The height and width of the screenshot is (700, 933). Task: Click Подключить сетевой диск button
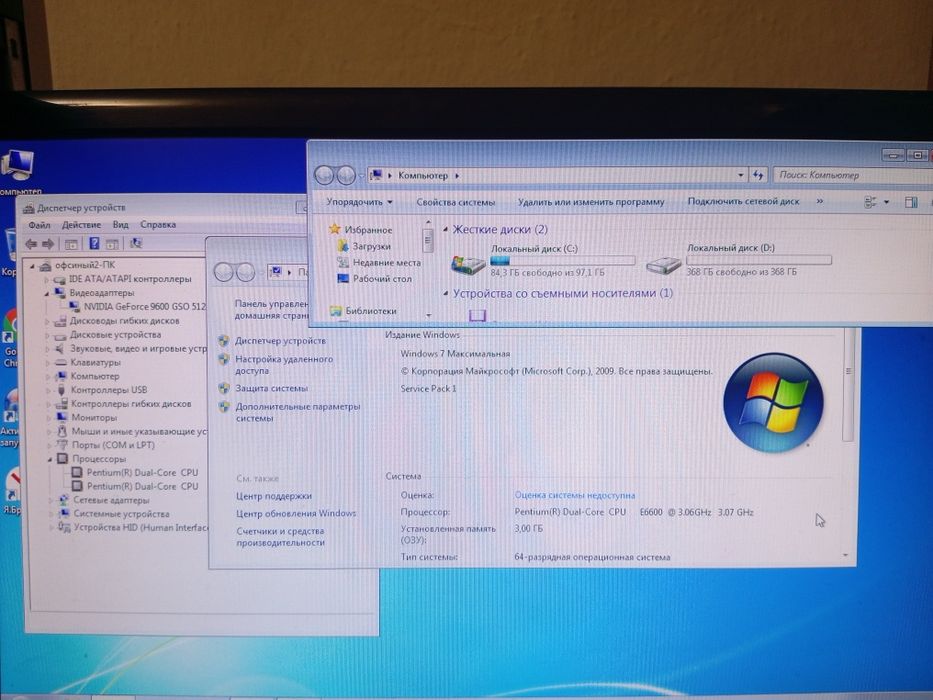[x=743, y=201]
